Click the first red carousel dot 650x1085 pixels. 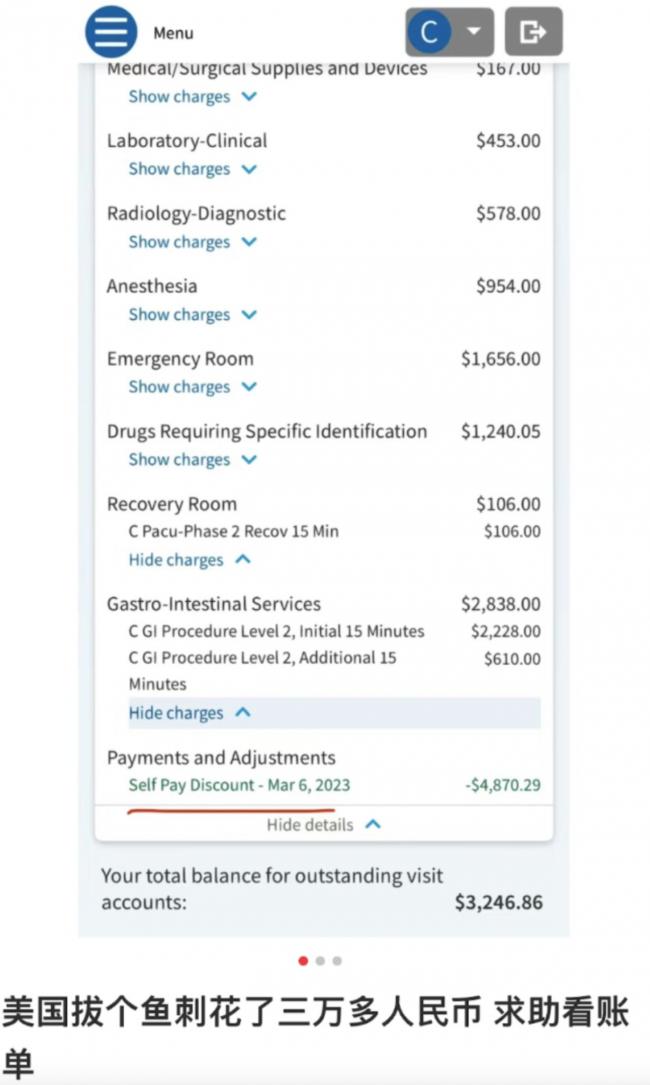303,960
